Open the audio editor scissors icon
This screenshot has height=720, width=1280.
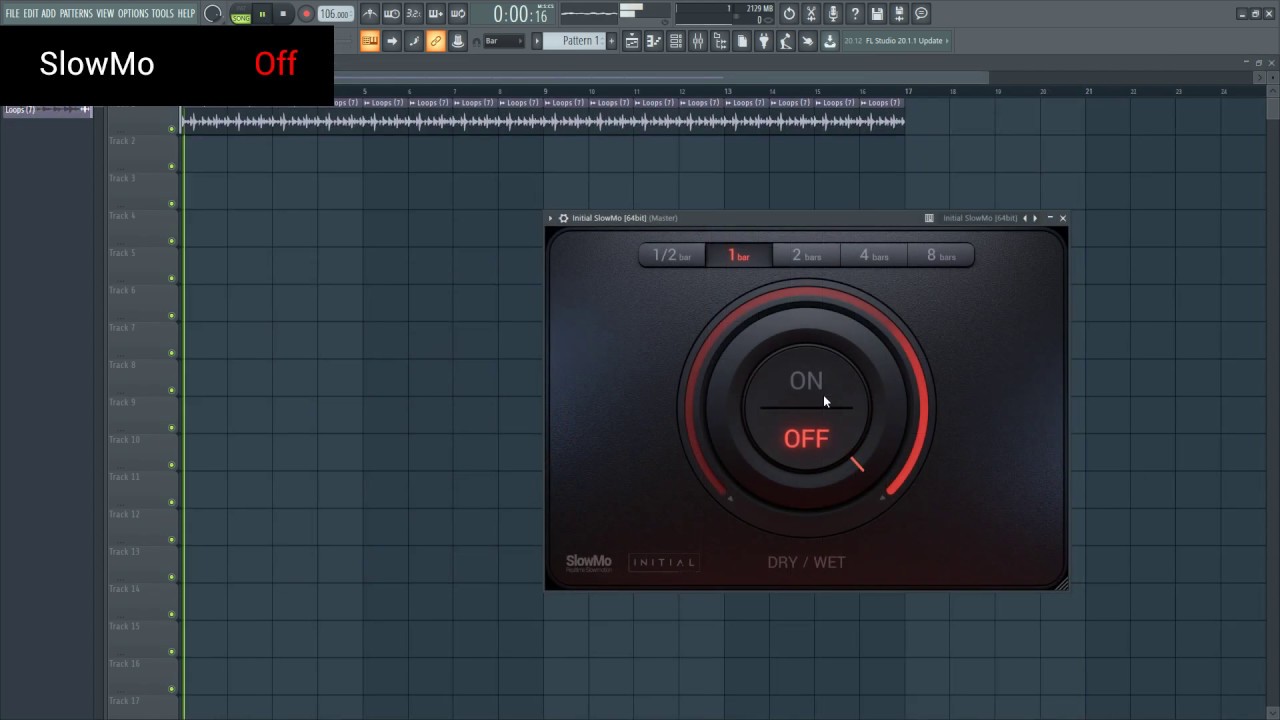pos(811,14)
